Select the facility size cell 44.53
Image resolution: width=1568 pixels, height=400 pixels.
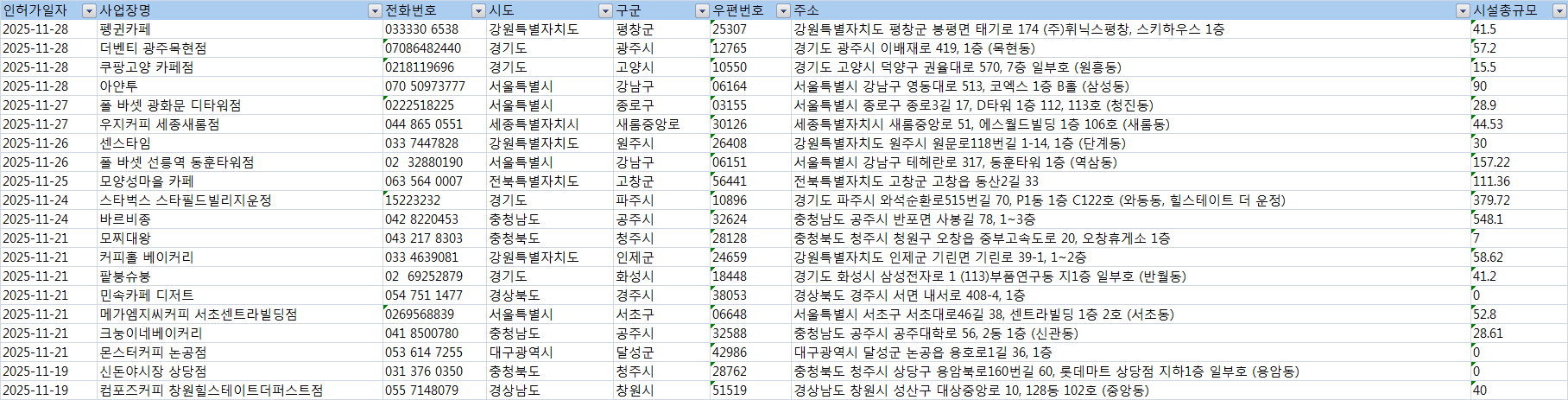click(1519, 124)
